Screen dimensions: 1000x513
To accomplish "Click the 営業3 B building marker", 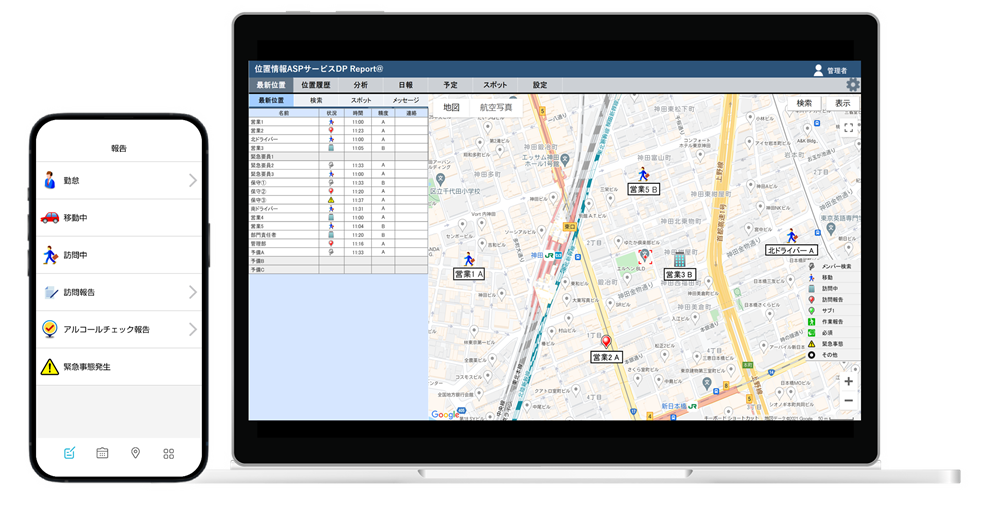I will coord(679,259).
